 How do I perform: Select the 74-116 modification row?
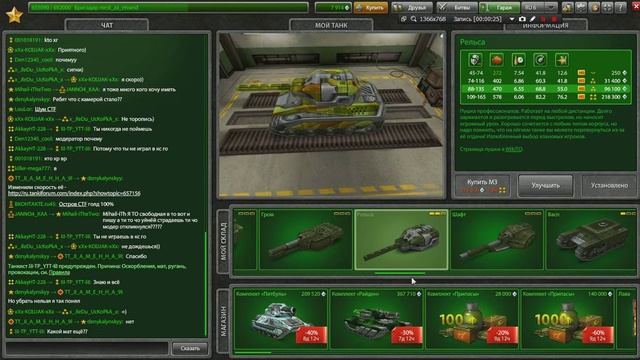coord(546,81)
